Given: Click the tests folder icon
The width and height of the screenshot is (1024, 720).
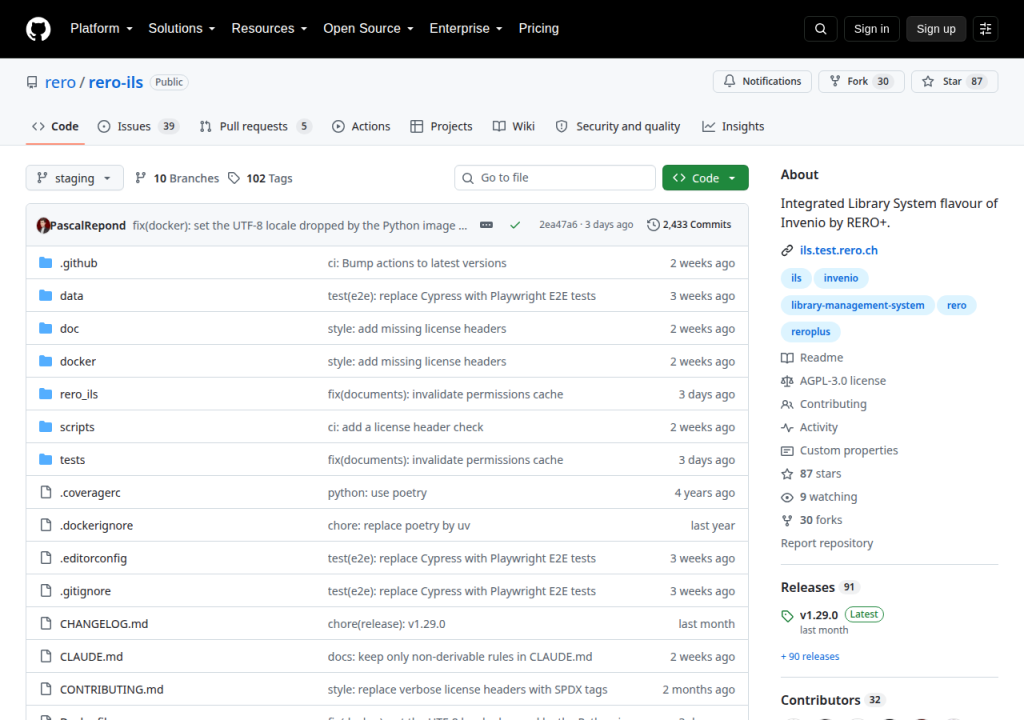Looking at the screenshot, I should click(x=46, y=459).
